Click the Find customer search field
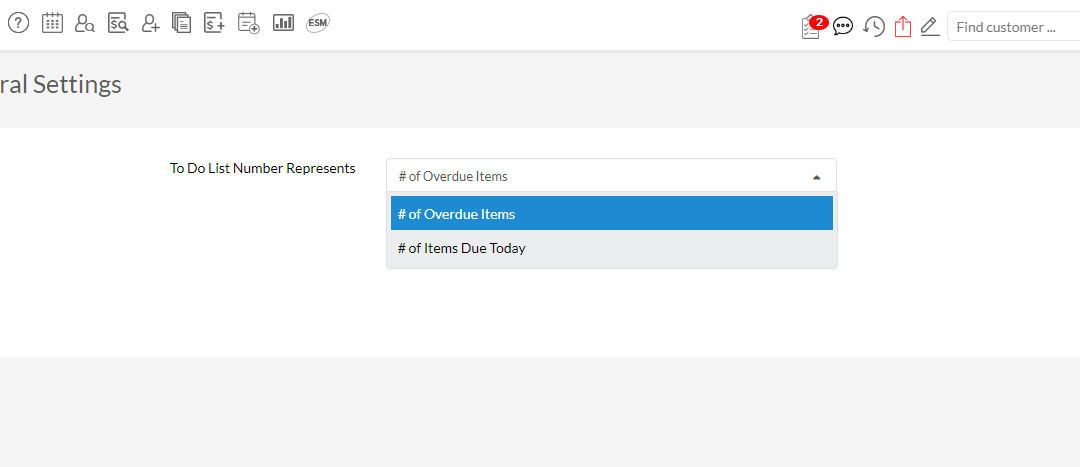The width and height of the screenshot is (1080, 467). [x=1012, y=27]
